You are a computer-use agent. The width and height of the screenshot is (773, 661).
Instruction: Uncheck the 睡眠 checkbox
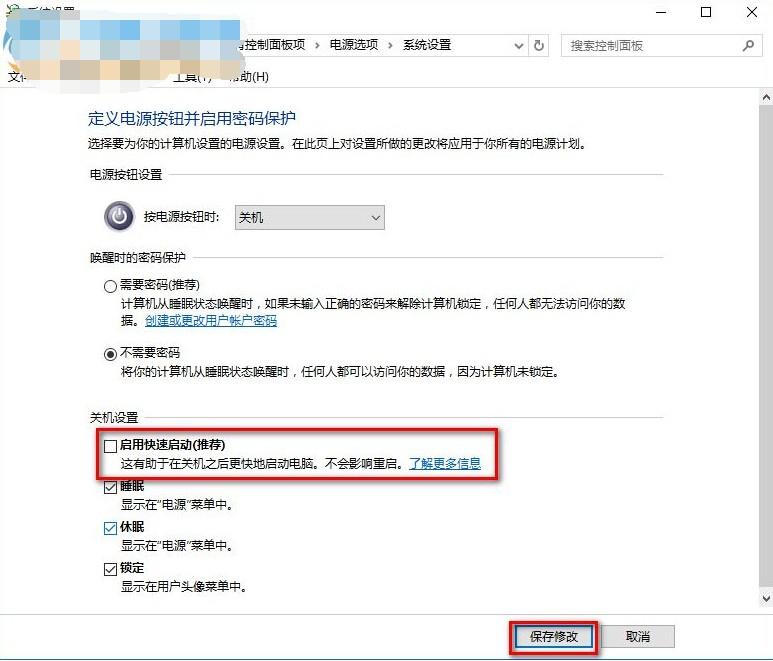click(x=110, y=487)
